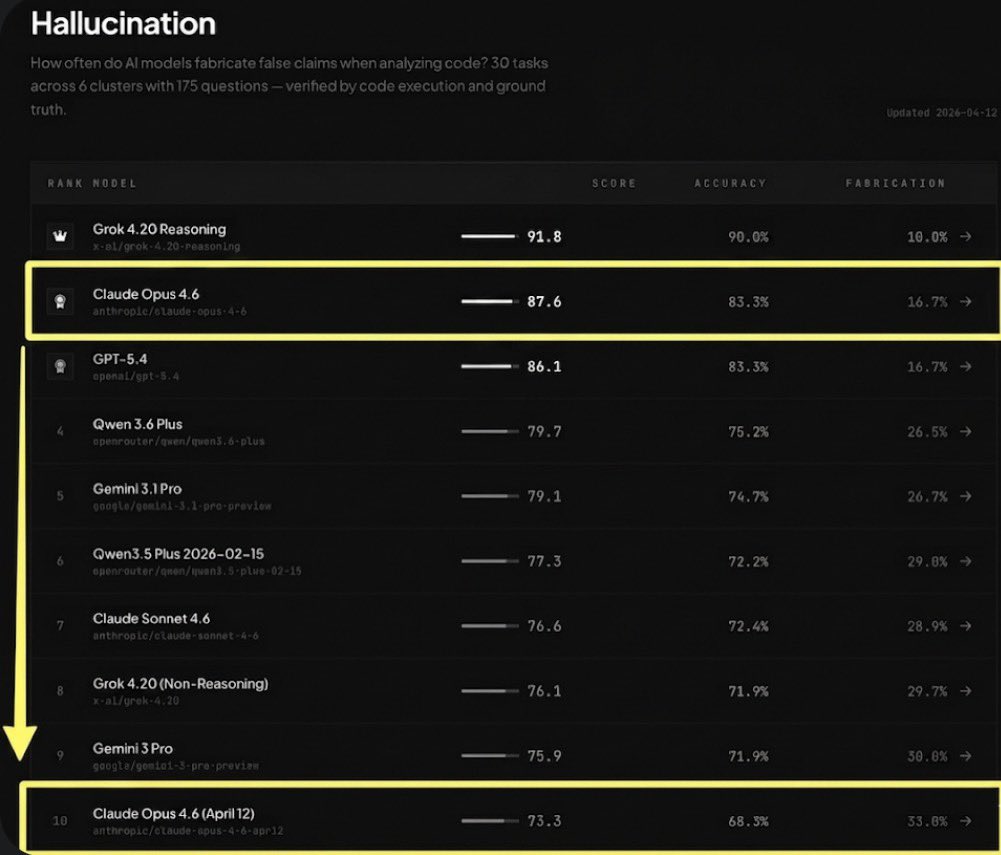
Task: Open details arrow for GPT-5.4 row
Action: click(x=965, y=367)
